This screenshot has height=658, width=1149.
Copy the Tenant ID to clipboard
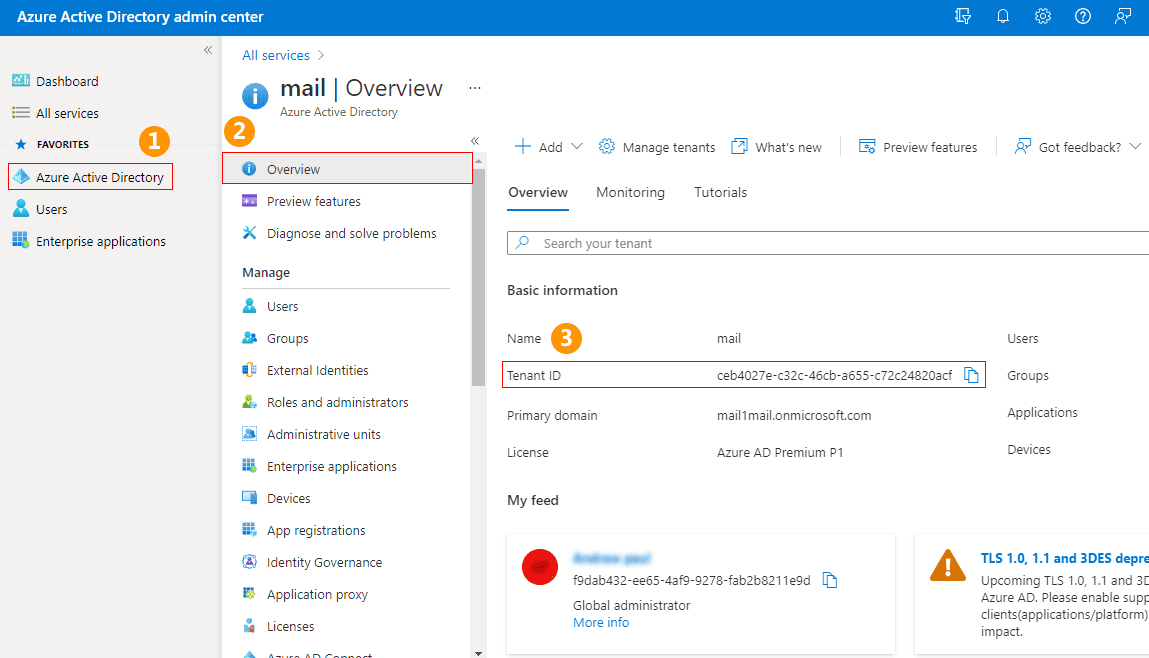click(x=970, y=375)
